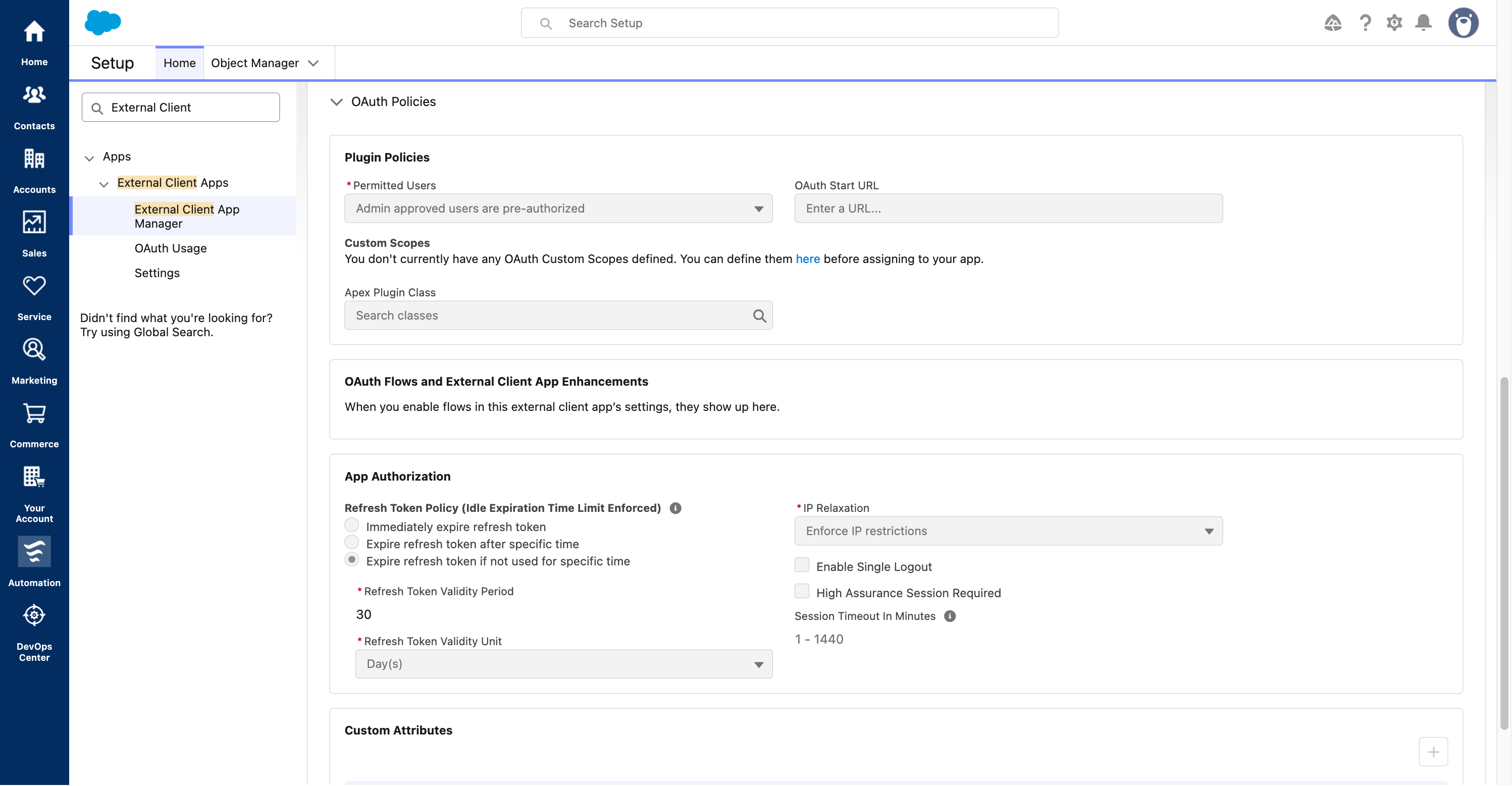Click the Salesforce cloud logo
1512x786 pixels.
click(x=102, y=22)
